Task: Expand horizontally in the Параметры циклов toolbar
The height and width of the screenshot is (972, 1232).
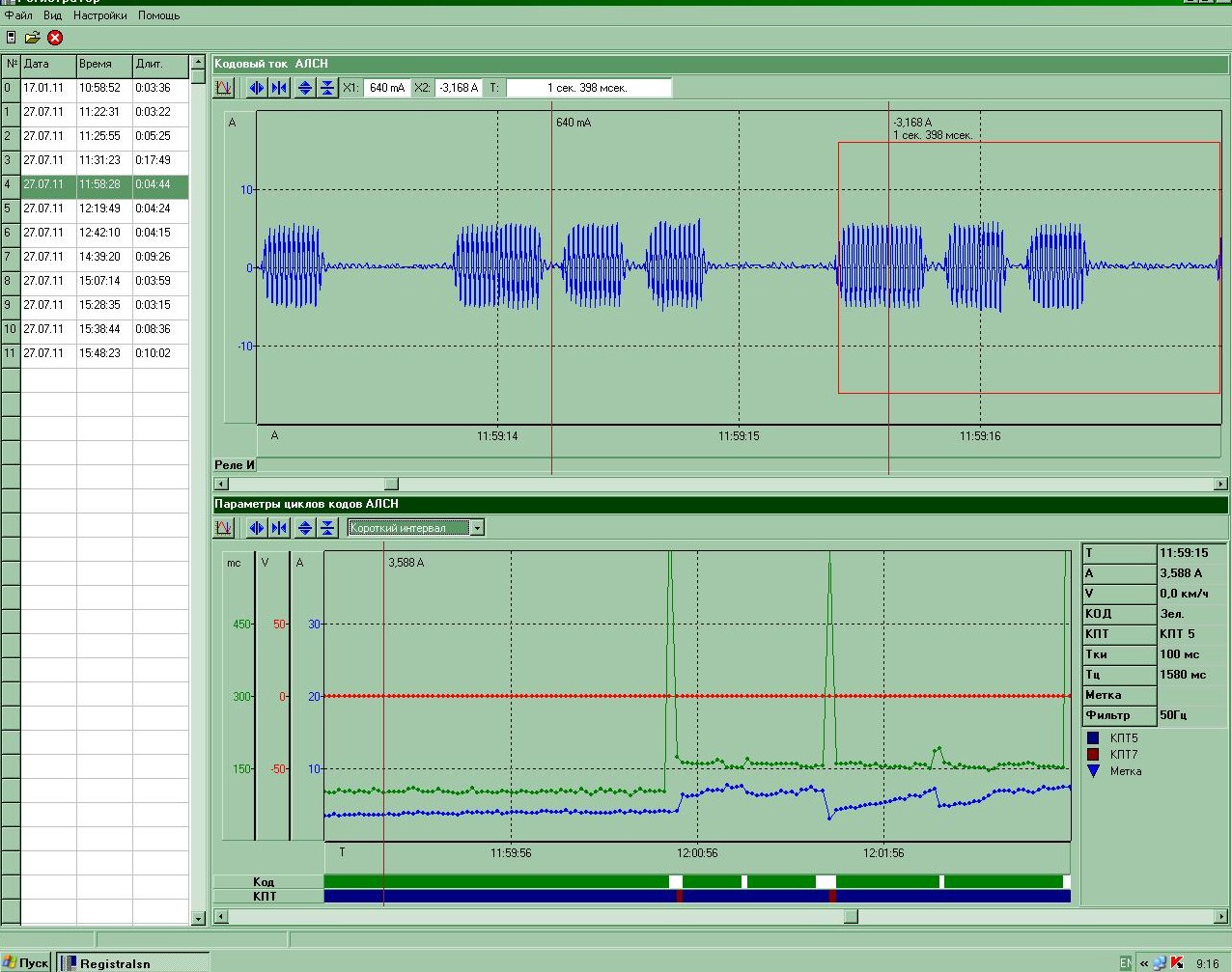Action: click(257, 528)
